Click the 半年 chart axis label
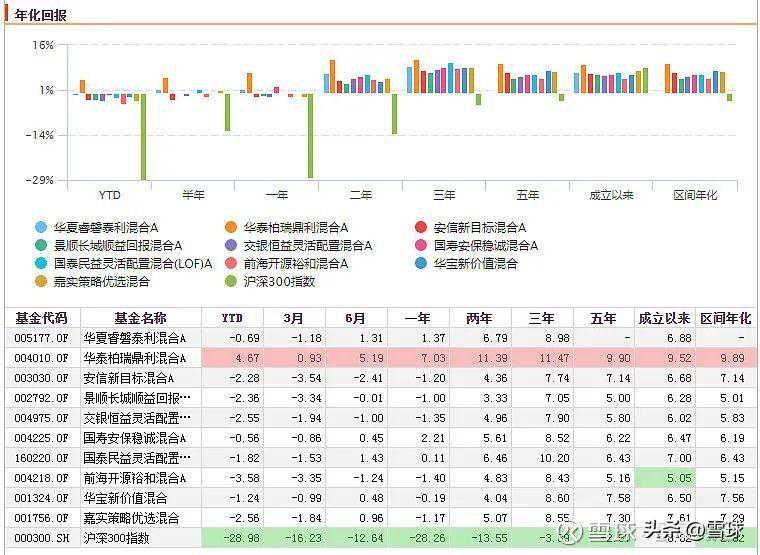Screen dimensions: 760x555 (x=193, y=195)
